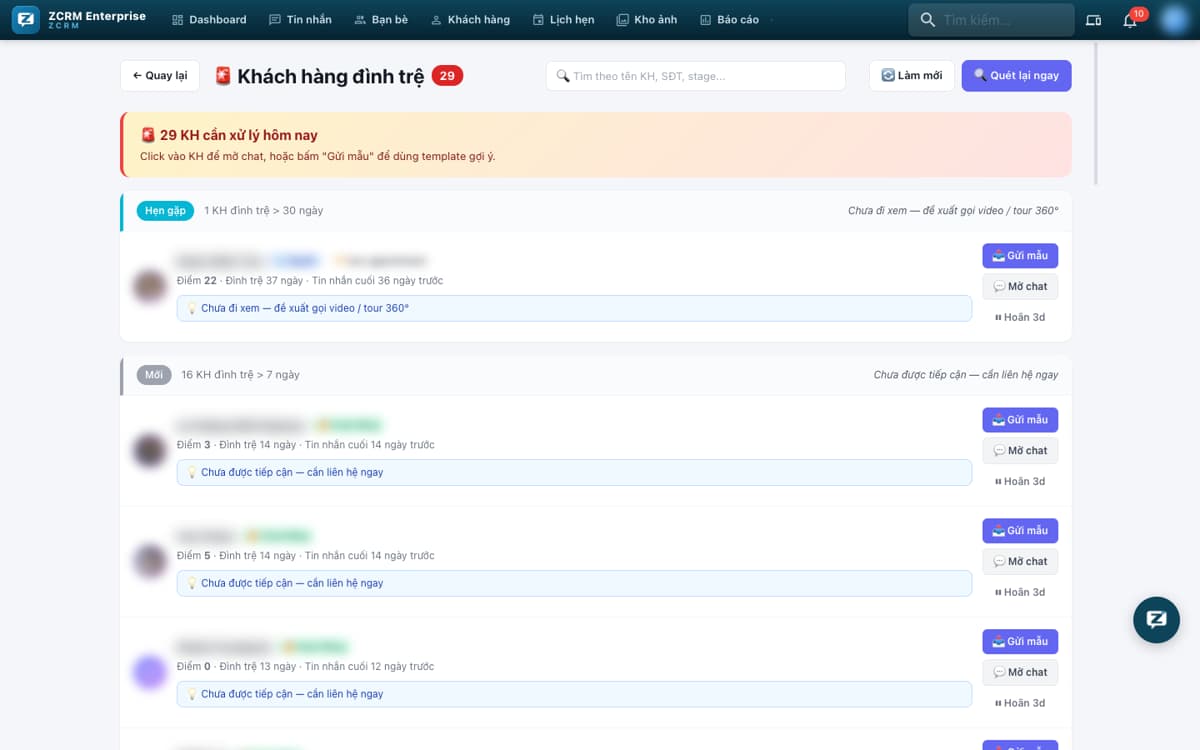This screenshot has width=1200, height=750.
Task: Click the avatar of customer with score 5
Action: tap(150, 562)
